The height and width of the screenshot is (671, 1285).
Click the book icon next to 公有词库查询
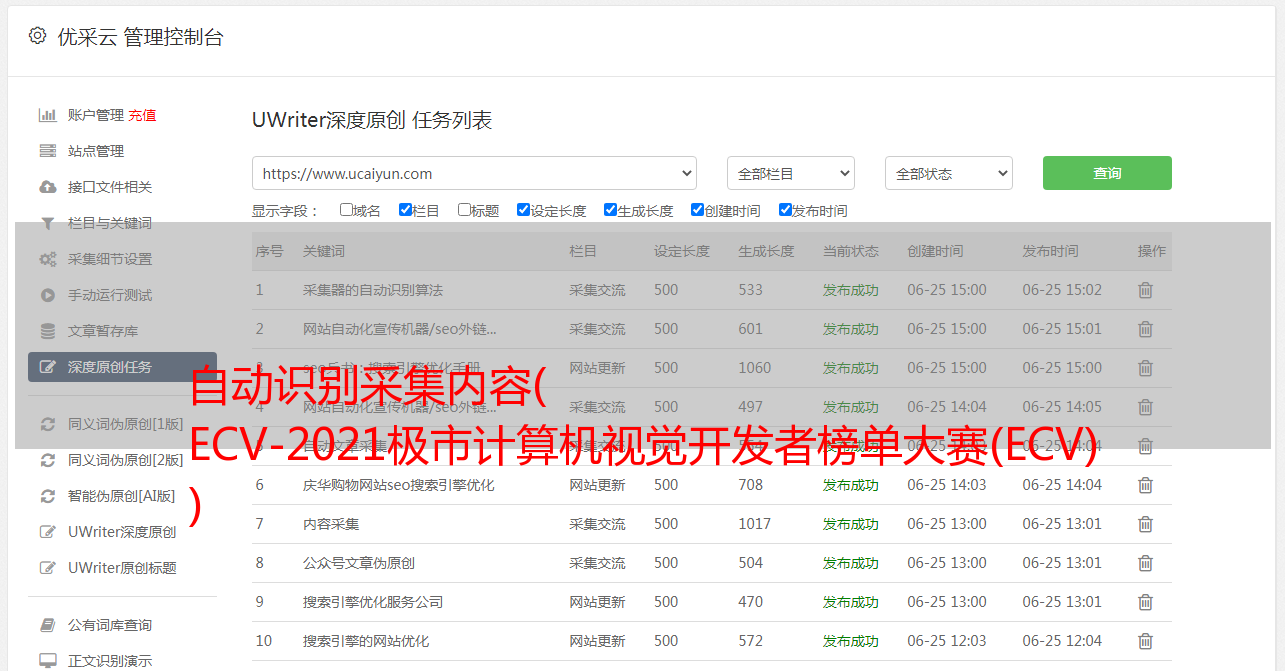pos(47,625)
